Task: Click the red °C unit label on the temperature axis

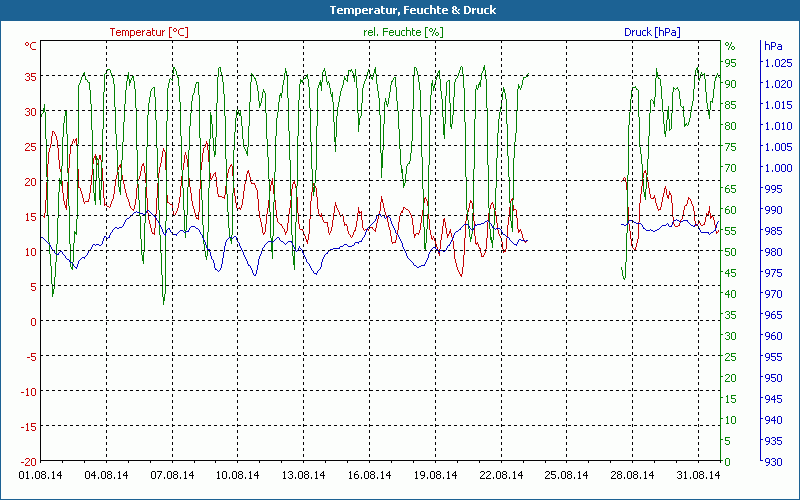Action: click(x=31, y=46)
